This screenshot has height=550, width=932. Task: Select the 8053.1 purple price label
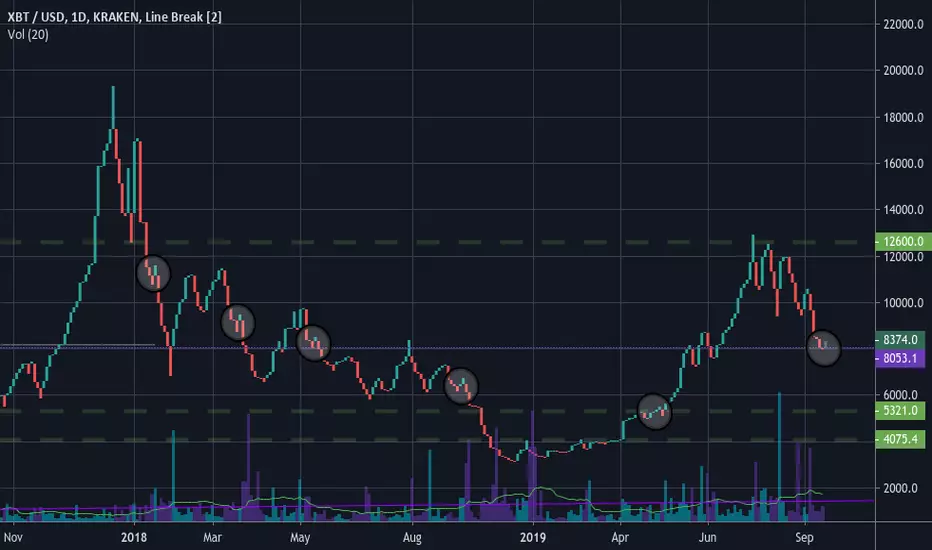(x=900, y=358)
